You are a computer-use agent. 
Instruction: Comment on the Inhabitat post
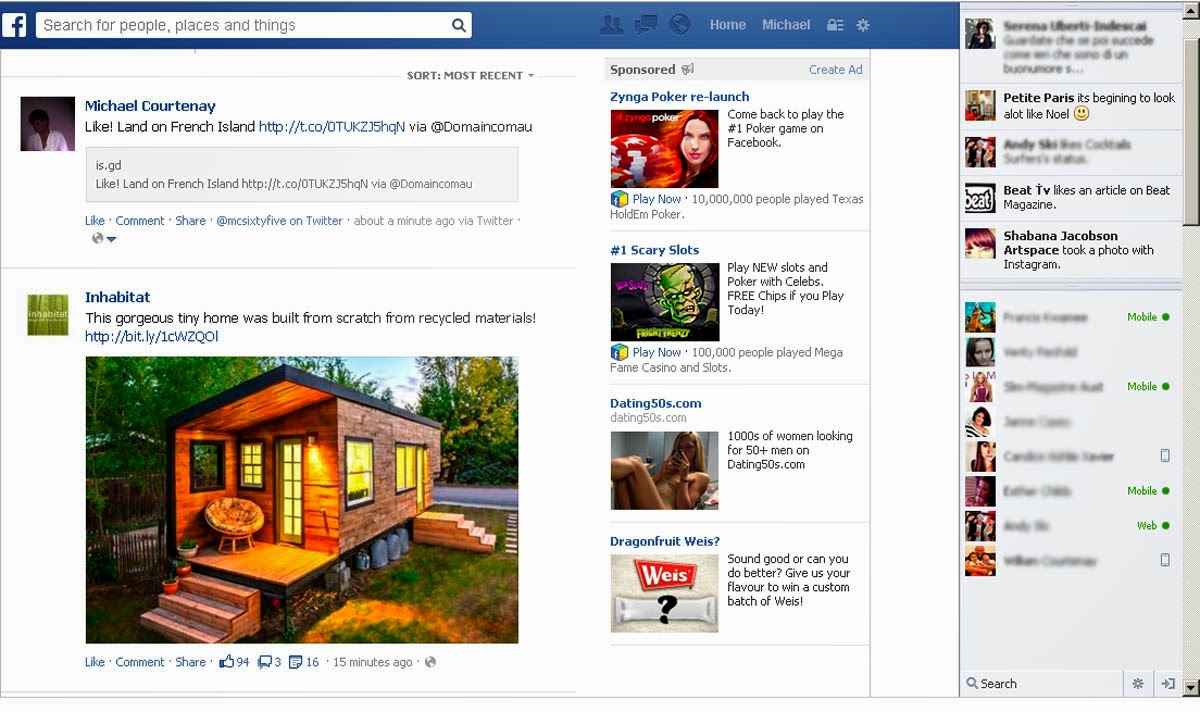[x=140, y=662]
